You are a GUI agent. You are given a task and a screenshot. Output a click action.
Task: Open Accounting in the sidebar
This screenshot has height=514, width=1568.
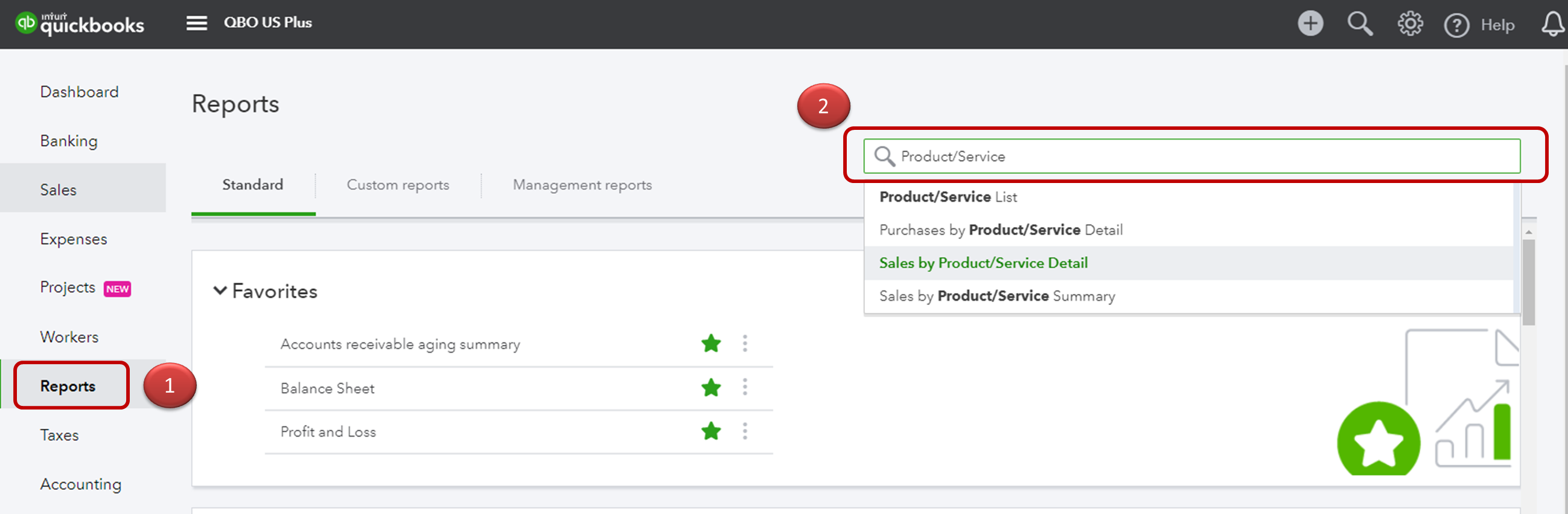pyautogui.click(x=80, y=484)
